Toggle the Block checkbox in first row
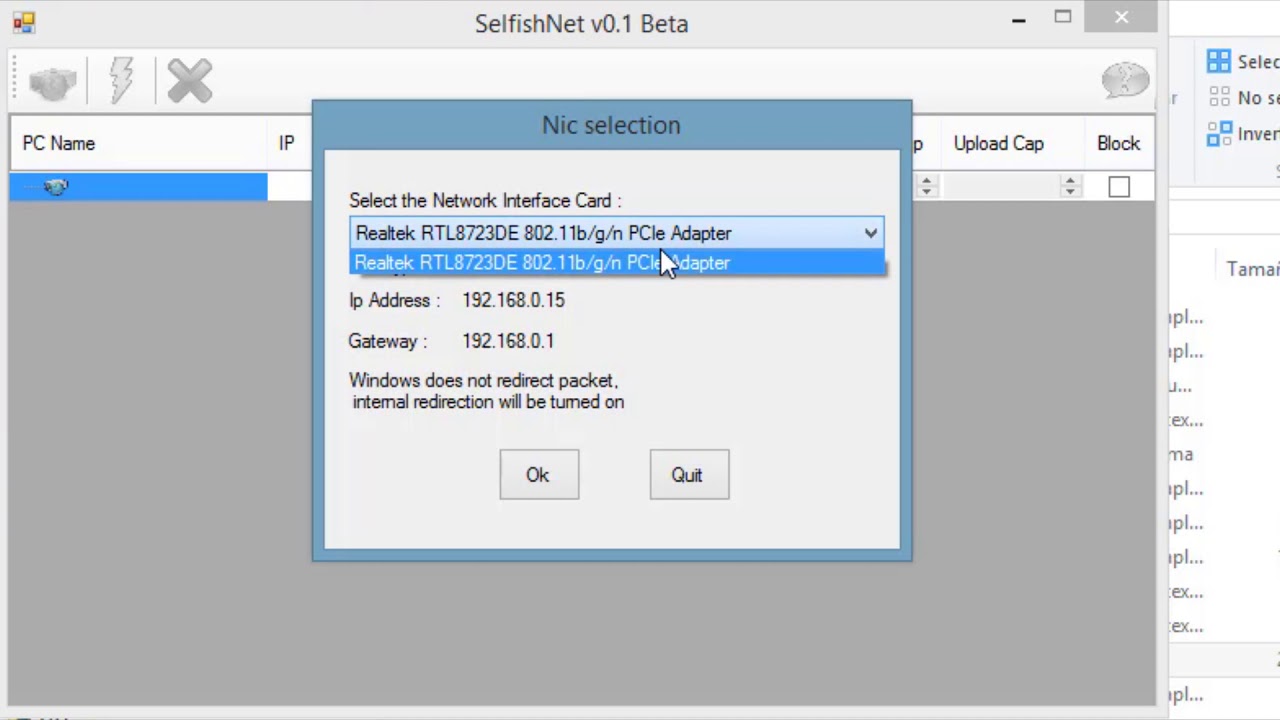The image size is (1280, 720). tap(1119, 187)
